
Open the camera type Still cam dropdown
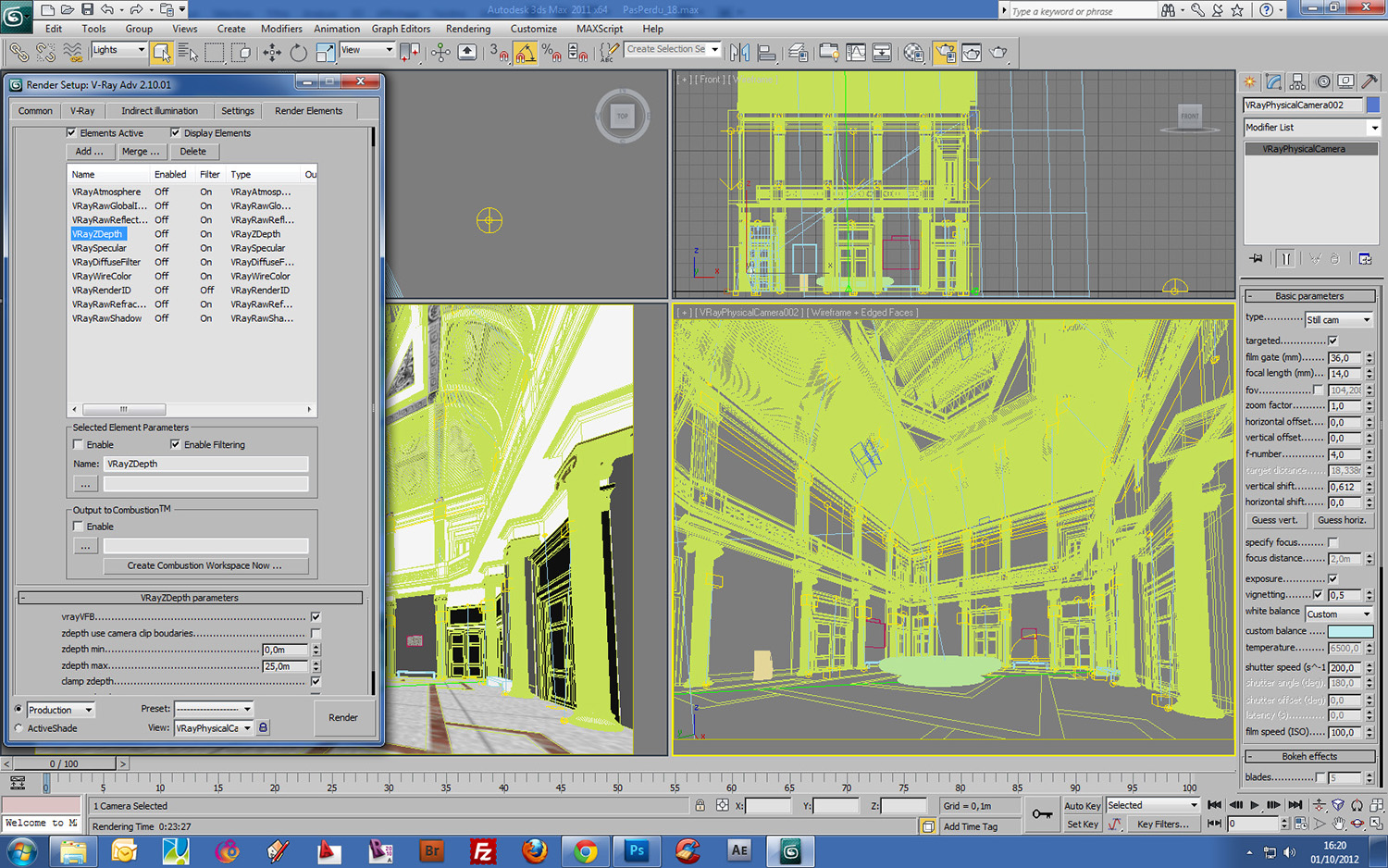pyautogui.click(x=1338, y=319)
